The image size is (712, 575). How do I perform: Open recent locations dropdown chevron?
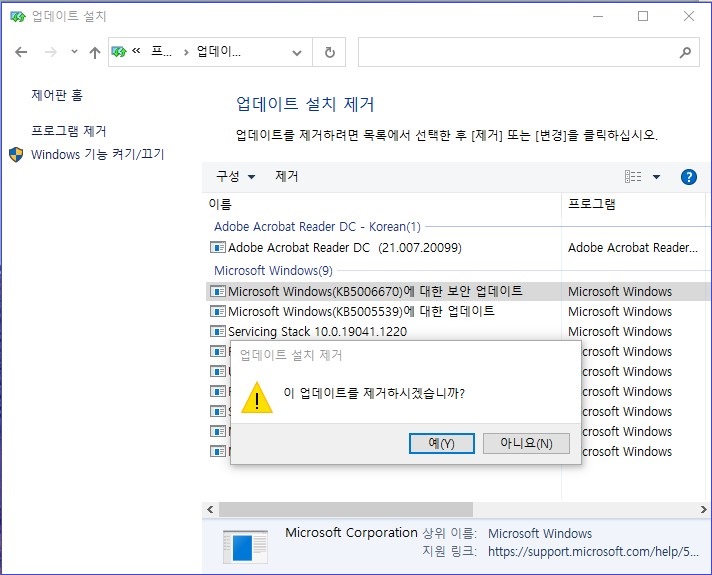coord(74,52)
